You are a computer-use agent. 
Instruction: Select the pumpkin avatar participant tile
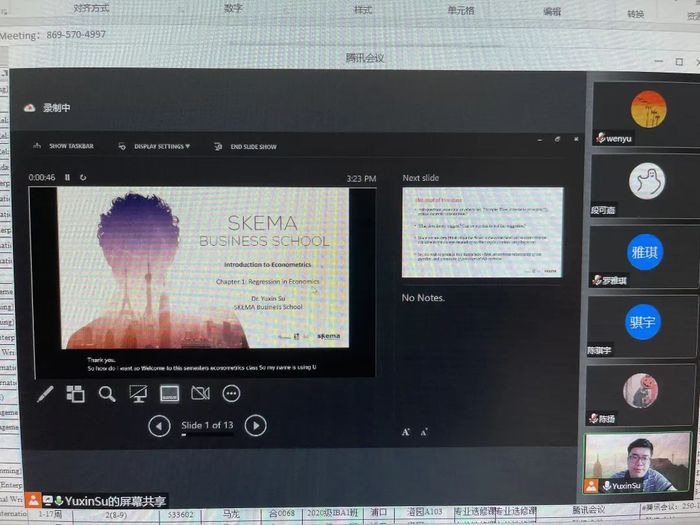[640, 396]
